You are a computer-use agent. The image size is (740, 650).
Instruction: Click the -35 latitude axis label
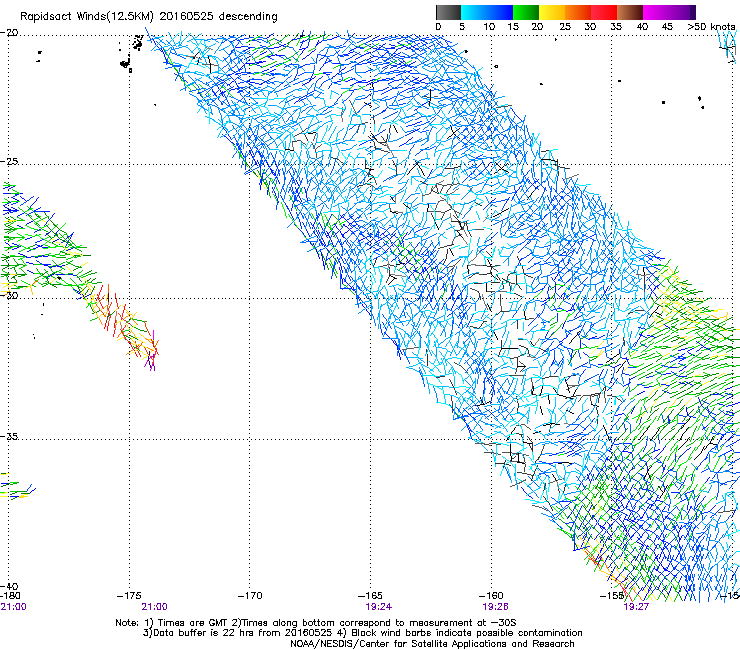(9, 436)
